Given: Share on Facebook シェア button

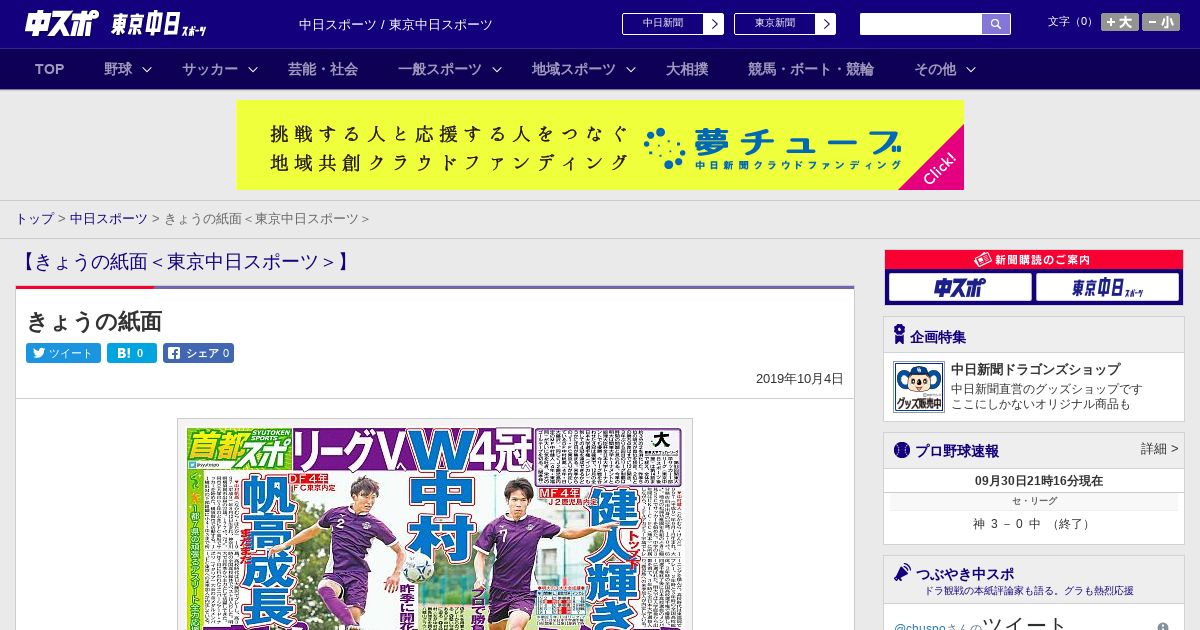Looking at the screenshot, I should click(x=199, y=353).
